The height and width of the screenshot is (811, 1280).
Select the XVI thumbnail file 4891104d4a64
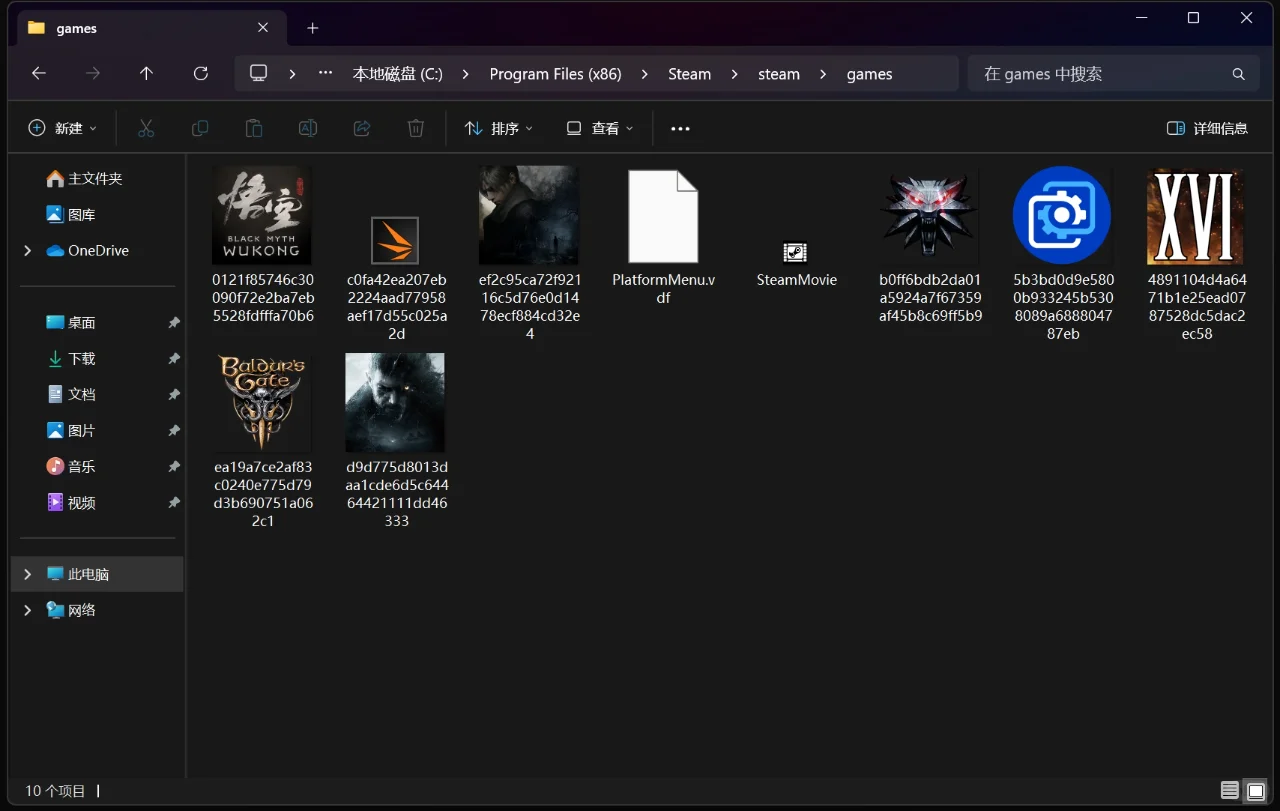pyautogui.click(x=1197, y=254)
